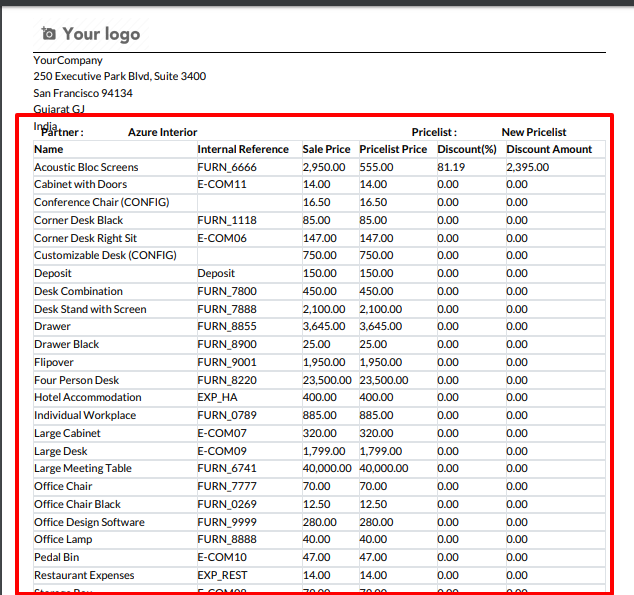The height and width of the screenshot is (595, 634).
Task: Click discount percent '81.19'
Action: (x=451, y=167)
